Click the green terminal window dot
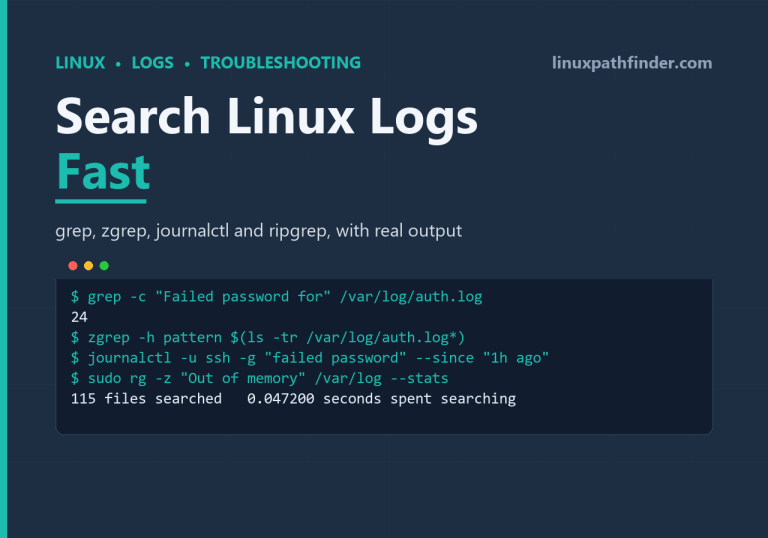The height and width of the screenshot is (538, 768). (x=104, y=266)
